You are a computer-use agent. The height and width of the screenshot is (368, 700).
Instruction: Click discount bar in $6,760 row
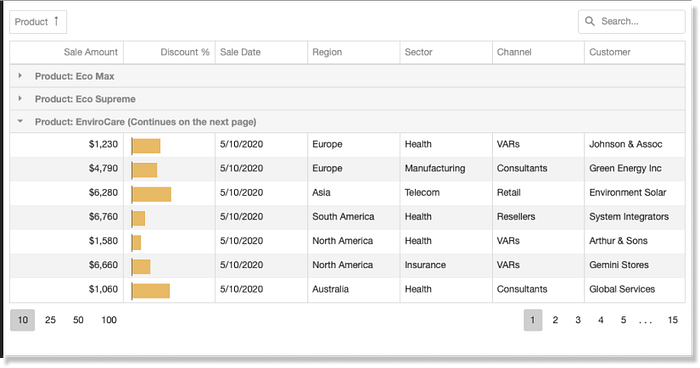pos(138,218)
